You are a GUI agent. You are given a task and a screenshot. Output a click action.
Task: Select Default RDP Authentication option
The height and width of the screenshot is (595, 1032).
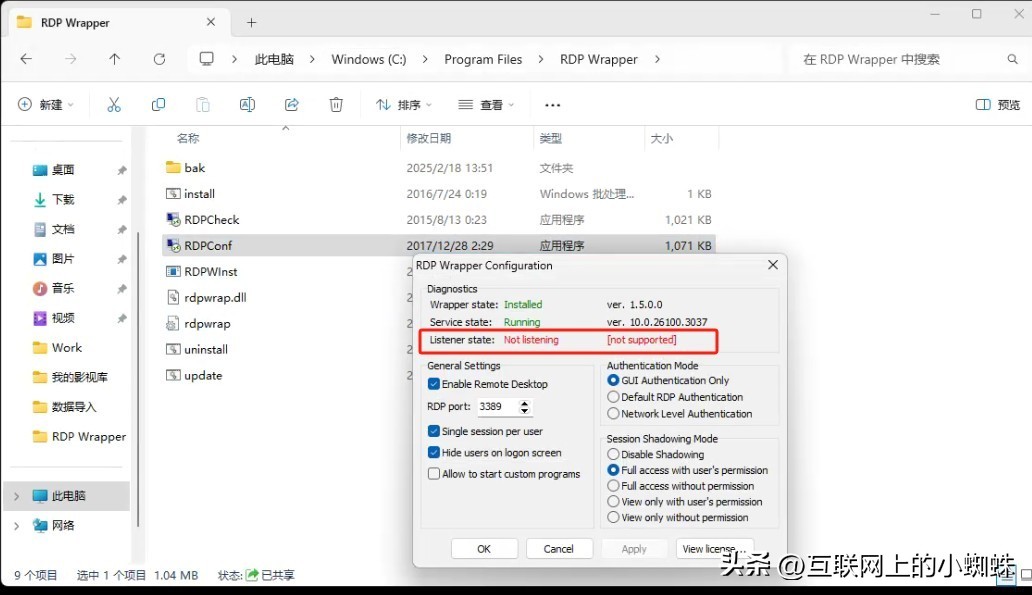coord(613,397)
